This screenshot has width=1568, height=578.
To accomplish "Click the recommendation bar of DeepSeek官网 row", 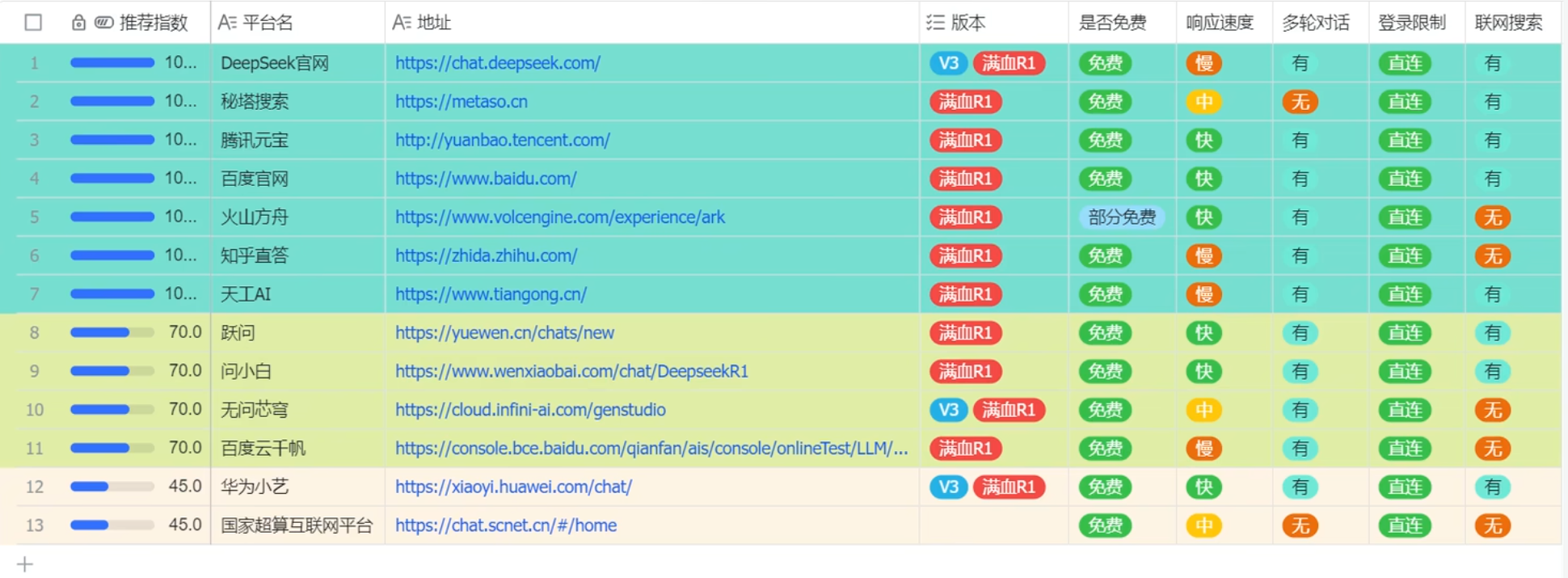I will click(112, 63).
